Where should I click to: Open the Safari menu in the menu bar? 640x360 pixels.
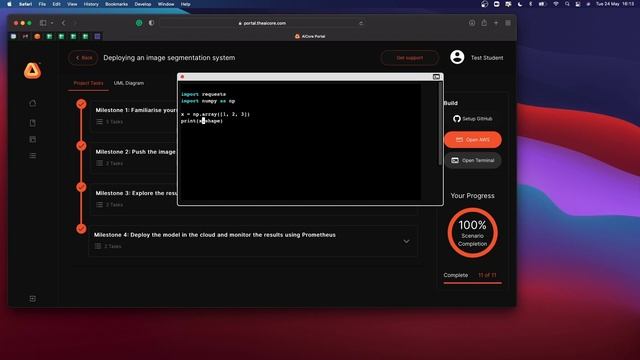tap(25, 4)
